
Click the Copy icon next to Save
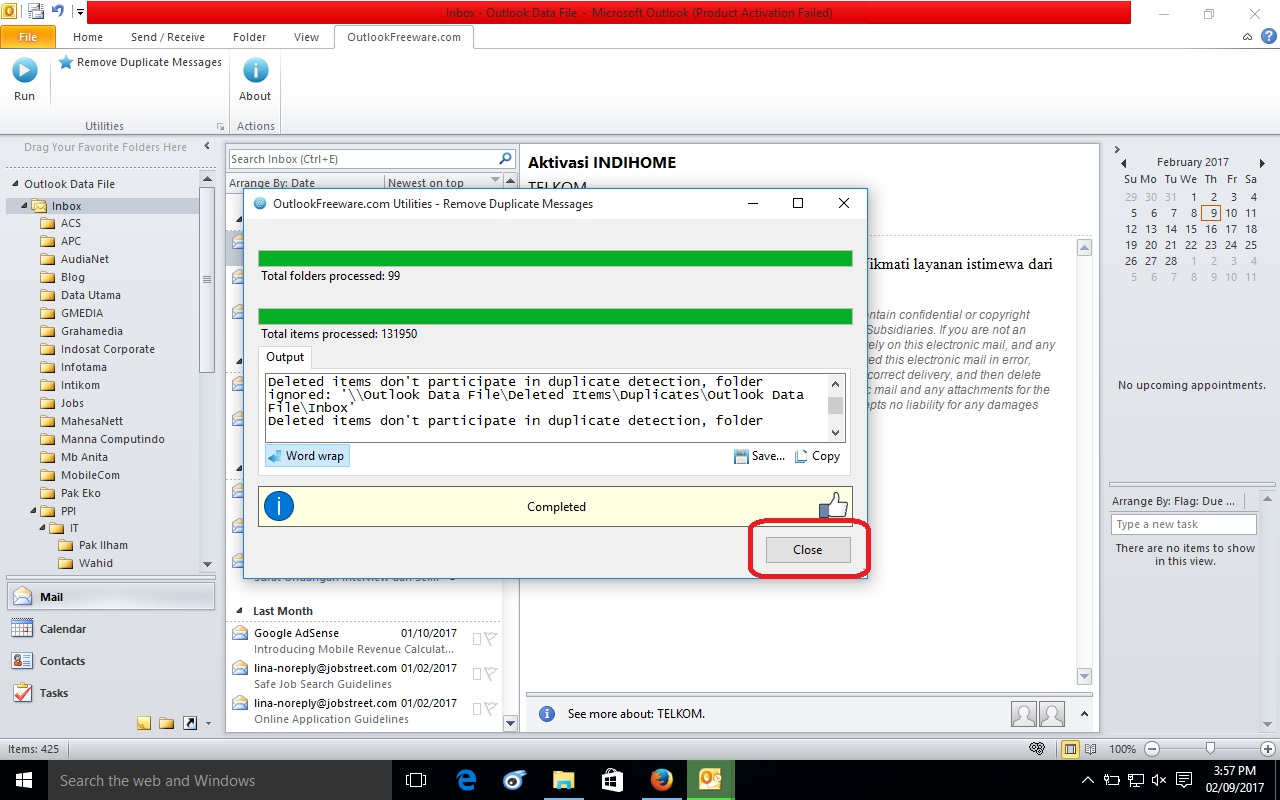click(800, 456)
